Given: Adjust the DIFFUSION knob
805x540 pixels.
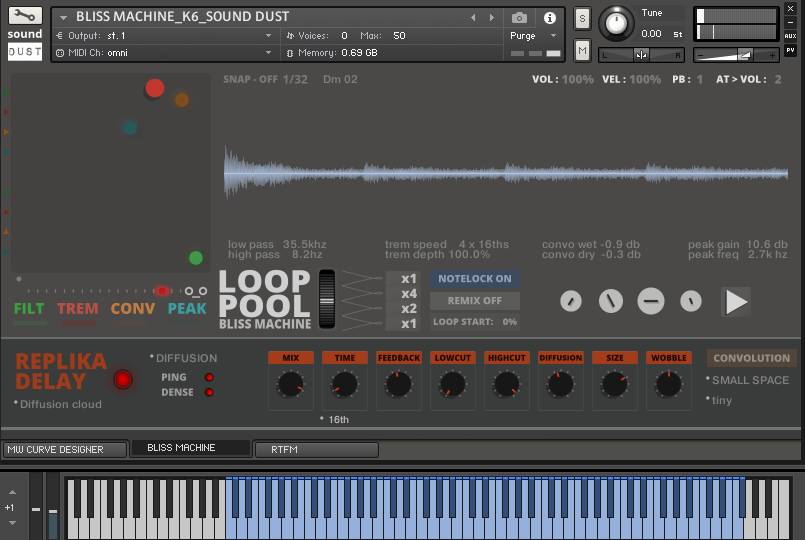Looking at the screenshot, I should click(x=561, y=384).
